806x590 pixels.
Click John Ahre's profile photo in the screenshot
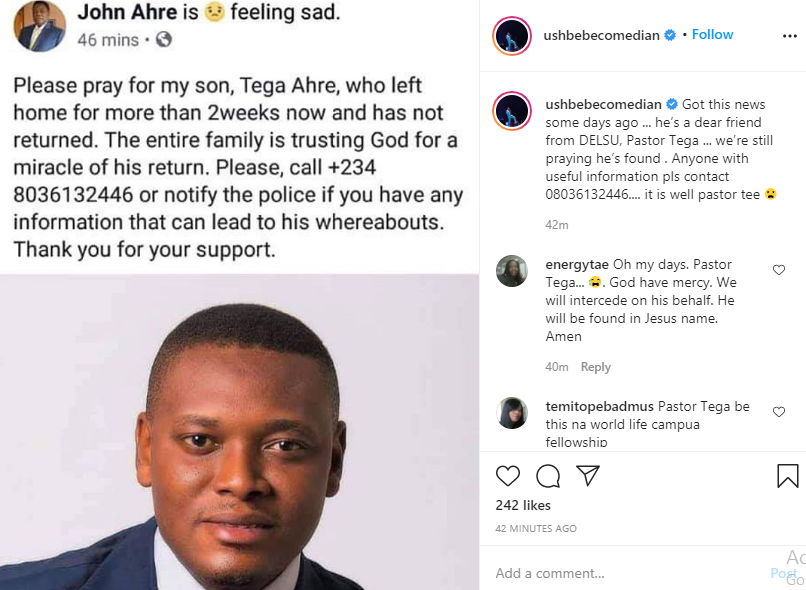click(40, 25)
